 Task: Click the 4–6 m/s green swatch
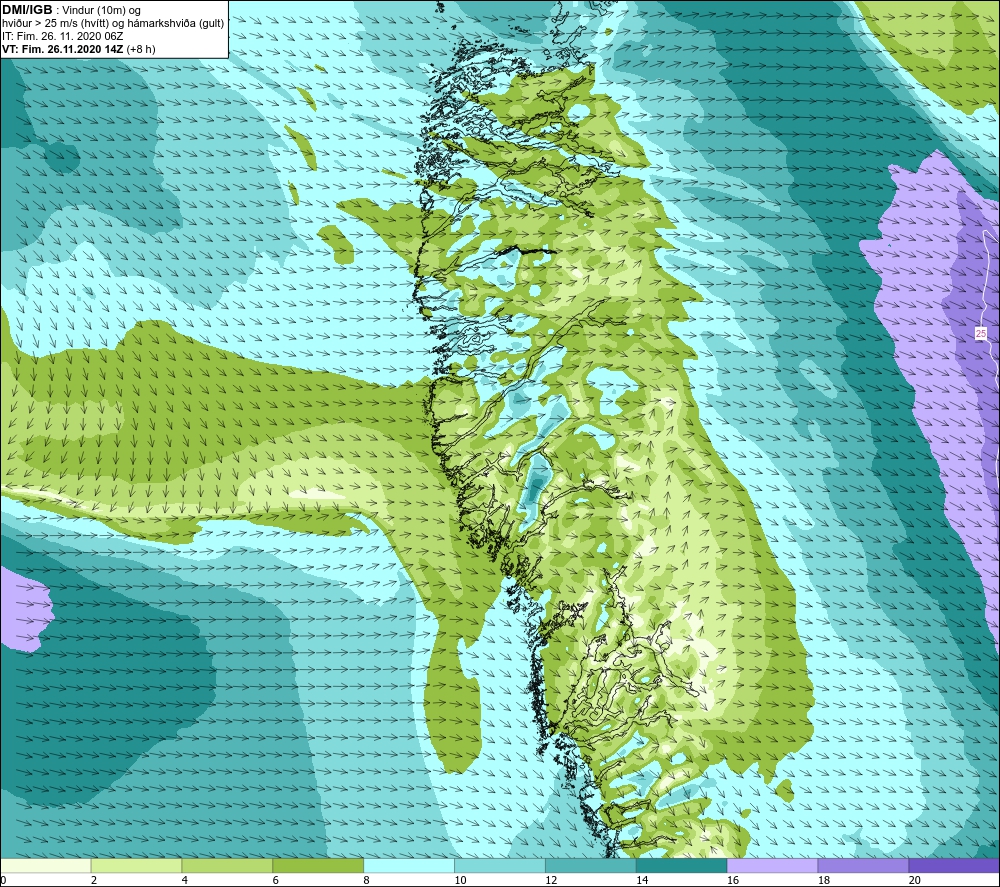tap(227, 865)
